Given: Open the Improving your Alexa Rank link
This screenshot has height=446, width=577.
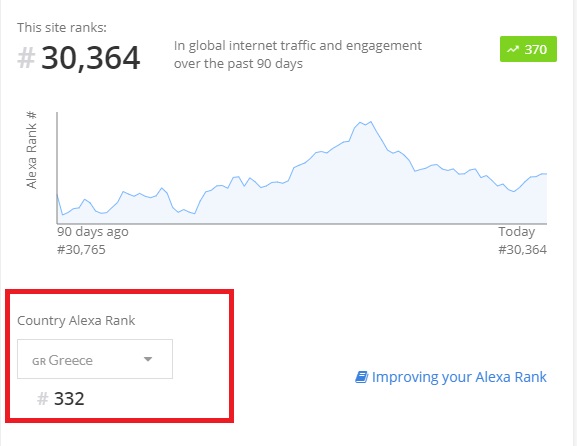Looking at the screenshot, I should [459, 377].
